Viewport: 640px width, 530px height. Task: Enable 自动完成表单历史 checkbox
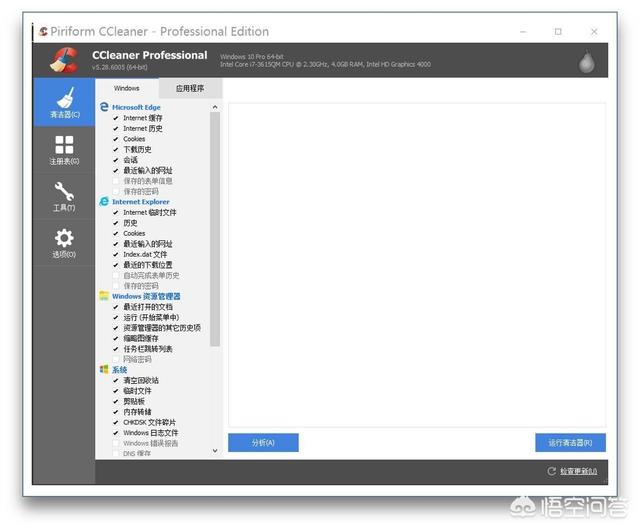[x=116, y=276]
